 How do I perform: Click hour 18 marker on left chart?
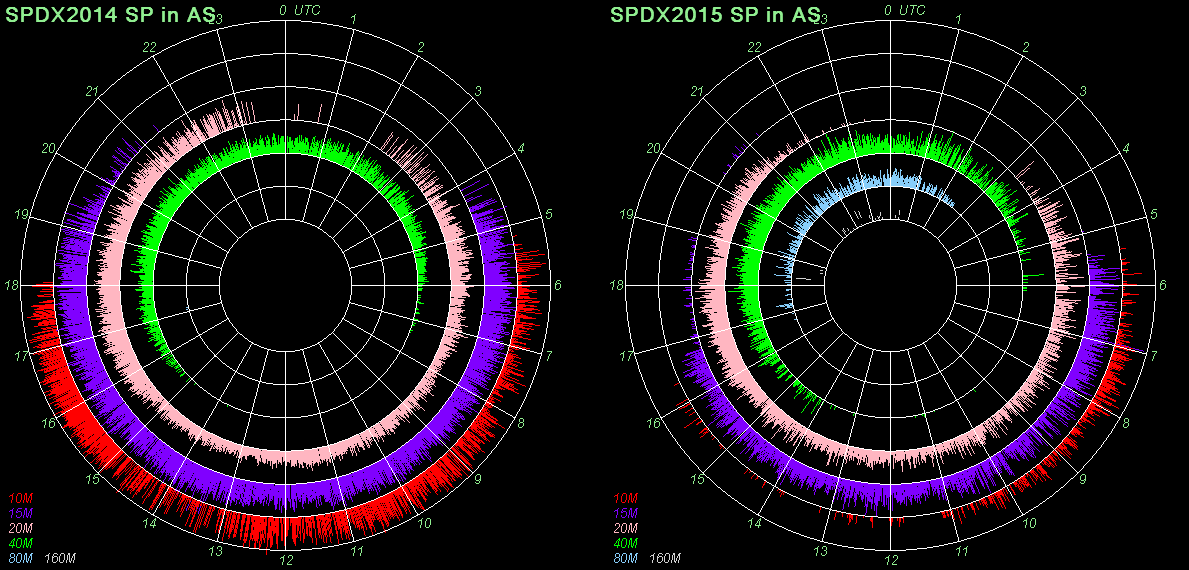click(x=12, y=285)
